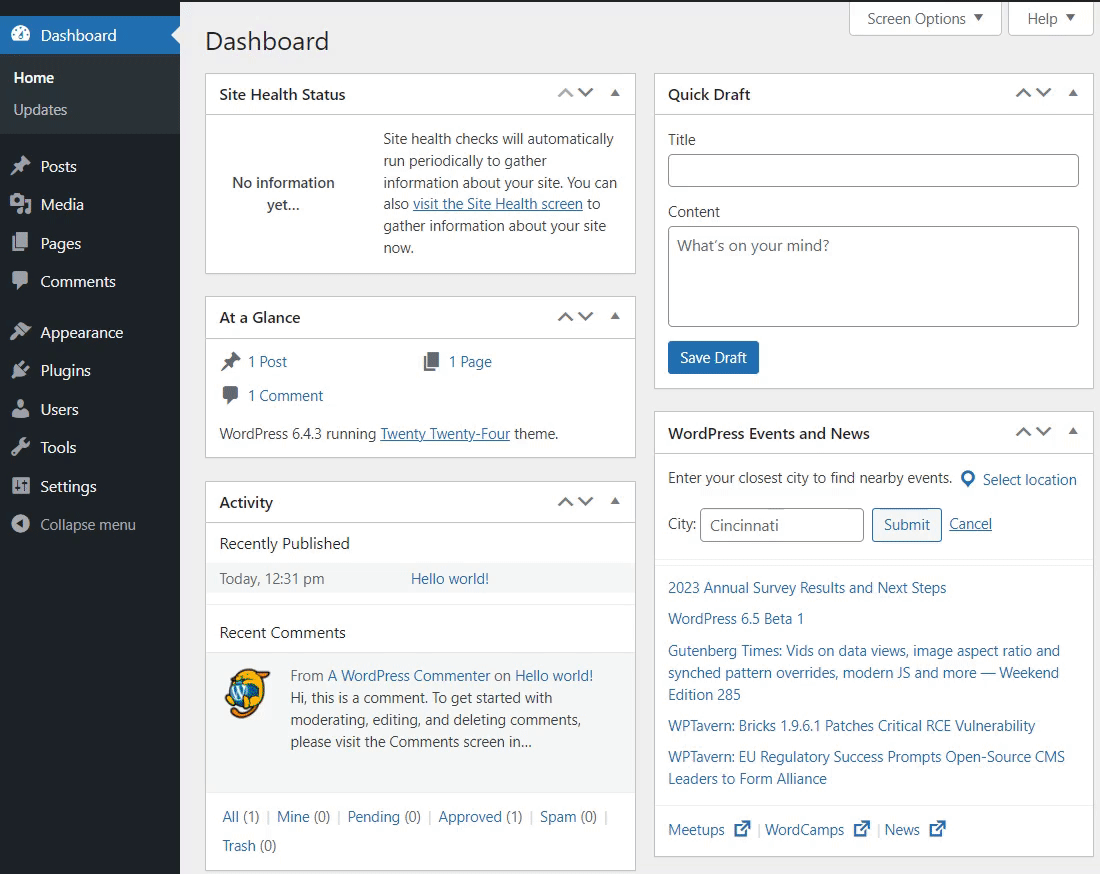Click the Select location link
This screenshot has width=1100, height=874.
click(1029, 480)
